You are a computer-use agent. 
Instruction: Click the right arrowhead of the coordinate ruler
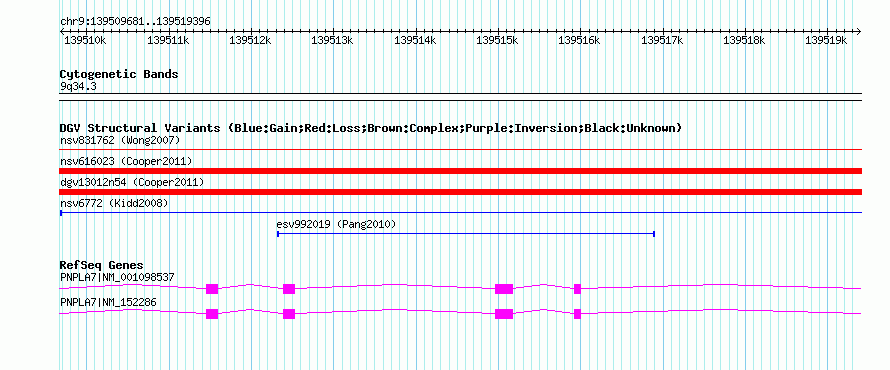click(x=859, y=31)
